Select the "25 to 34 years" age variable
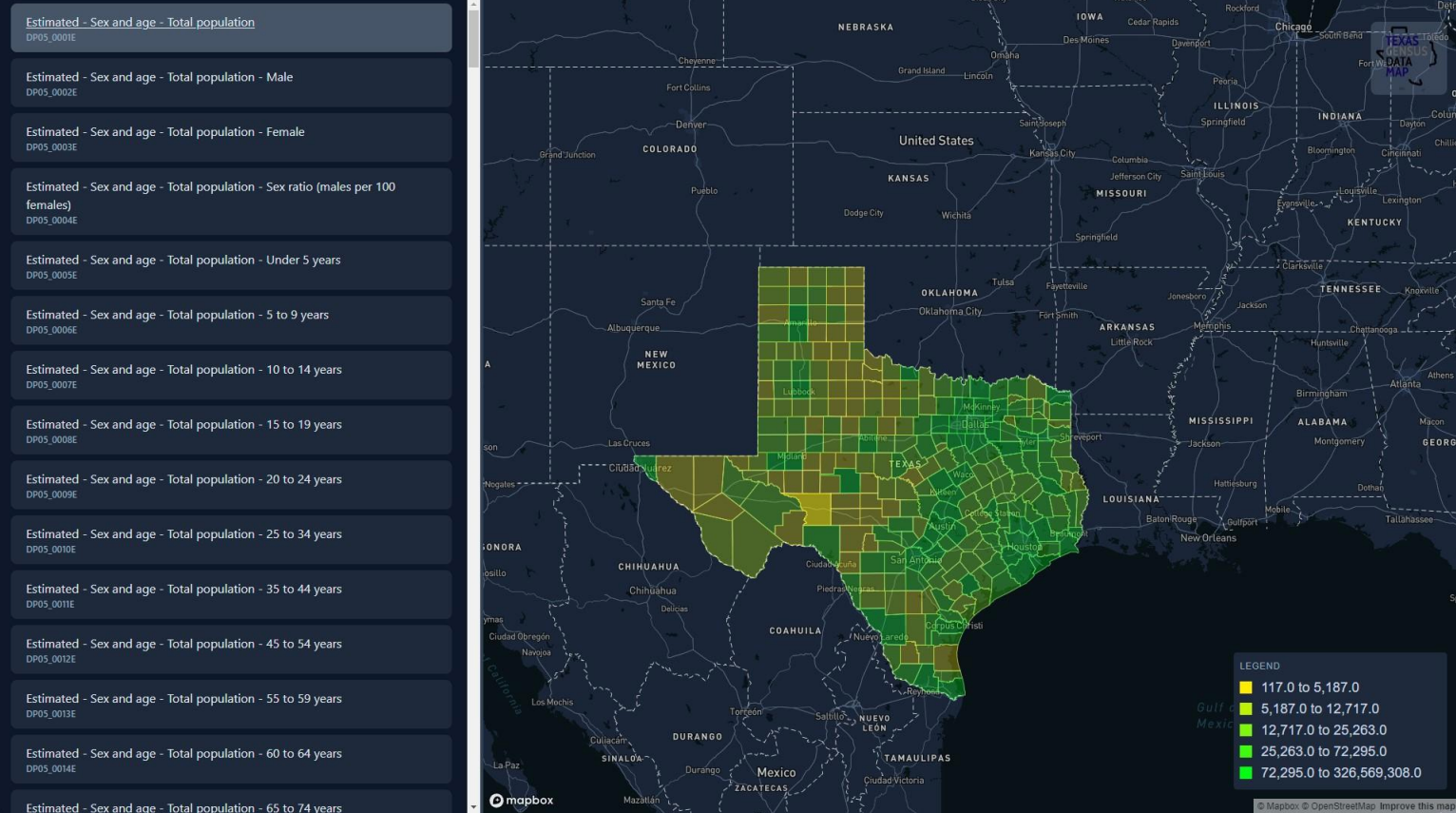The width and height of the screenshot is (1456, 813). point(231,539)
